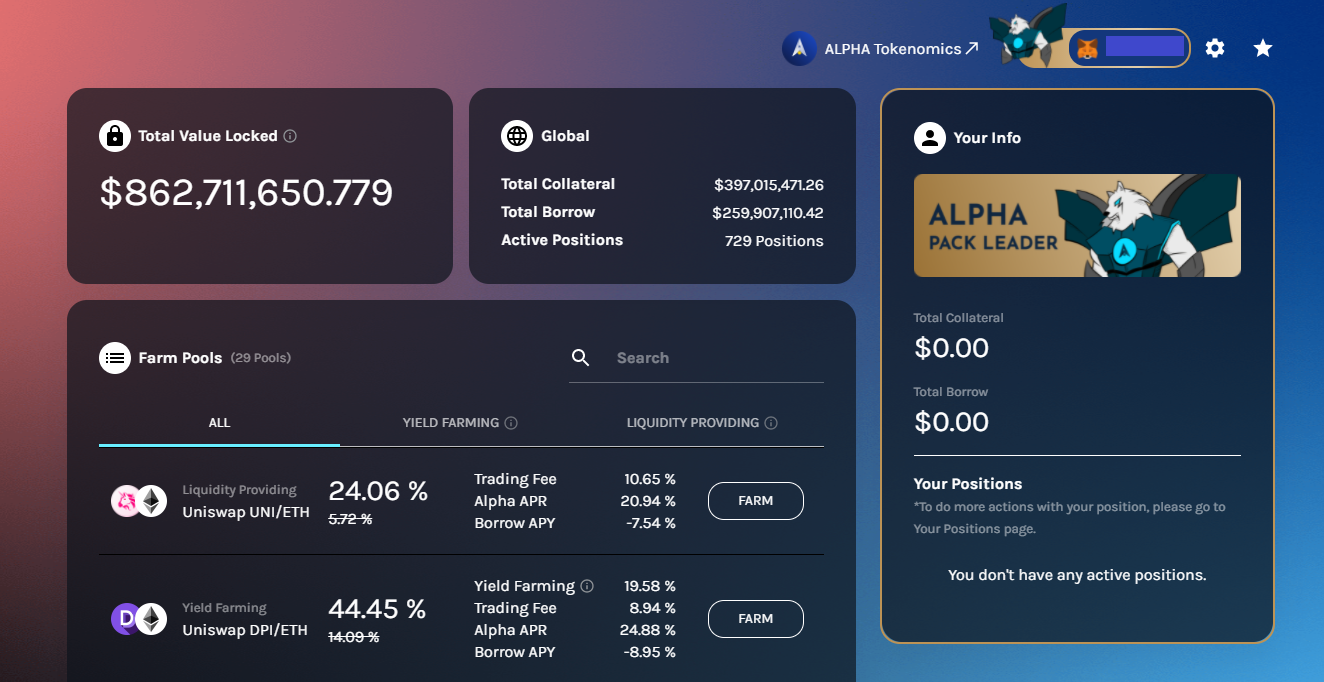This screenshot has height=682, width=1324.
Task: Show info tooltip for Total Value Locked
Action: tap(290, 136)
